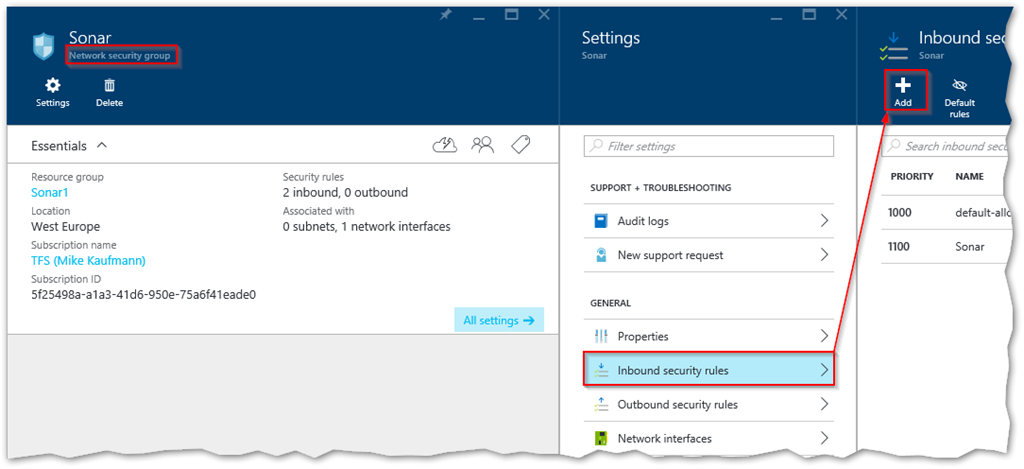
Task: Expand Properties chevron in Settings
Action: pos(824,337)
